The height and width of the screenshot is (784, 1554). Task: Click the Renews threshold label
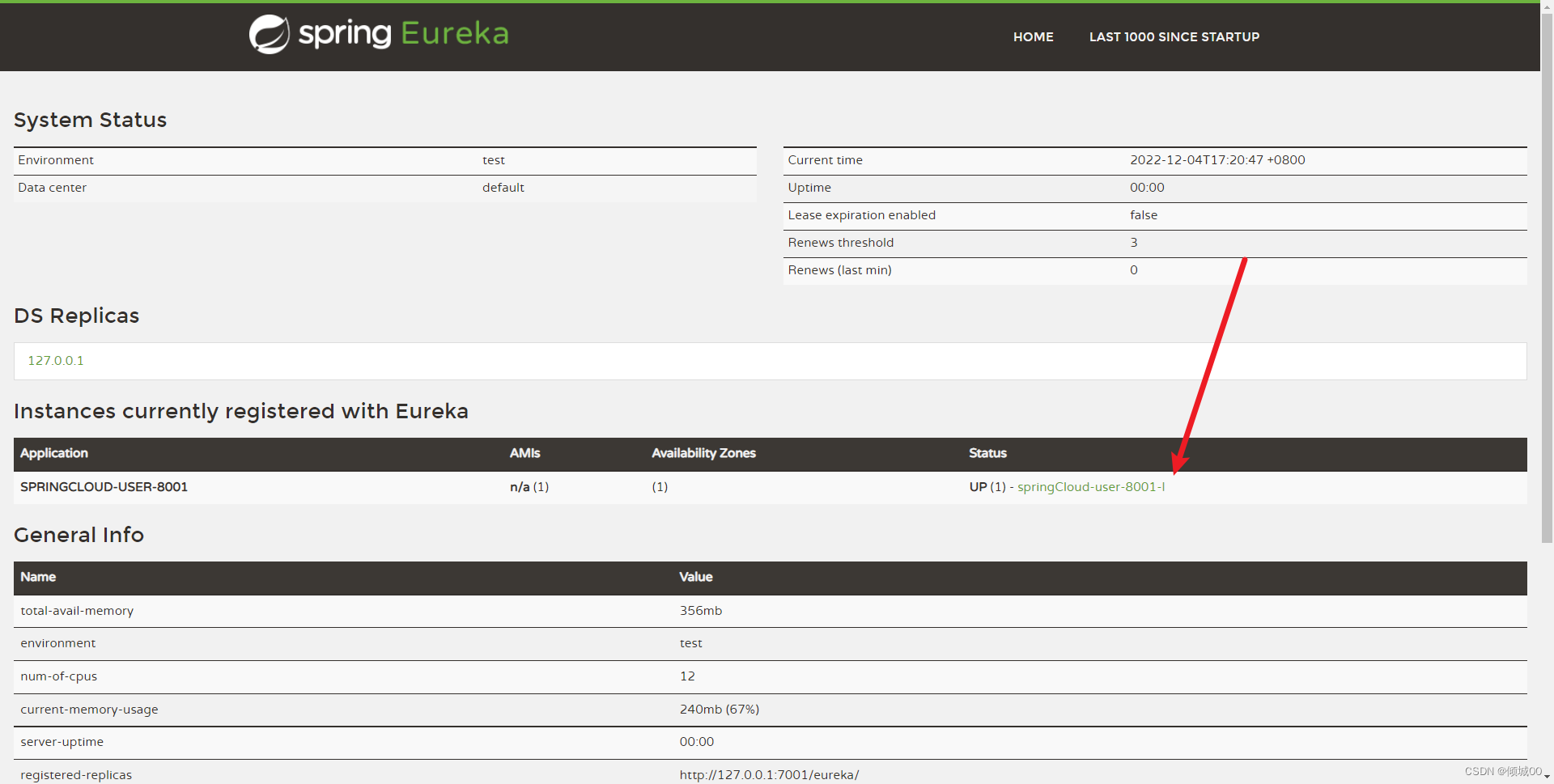(x=840, y=243)
